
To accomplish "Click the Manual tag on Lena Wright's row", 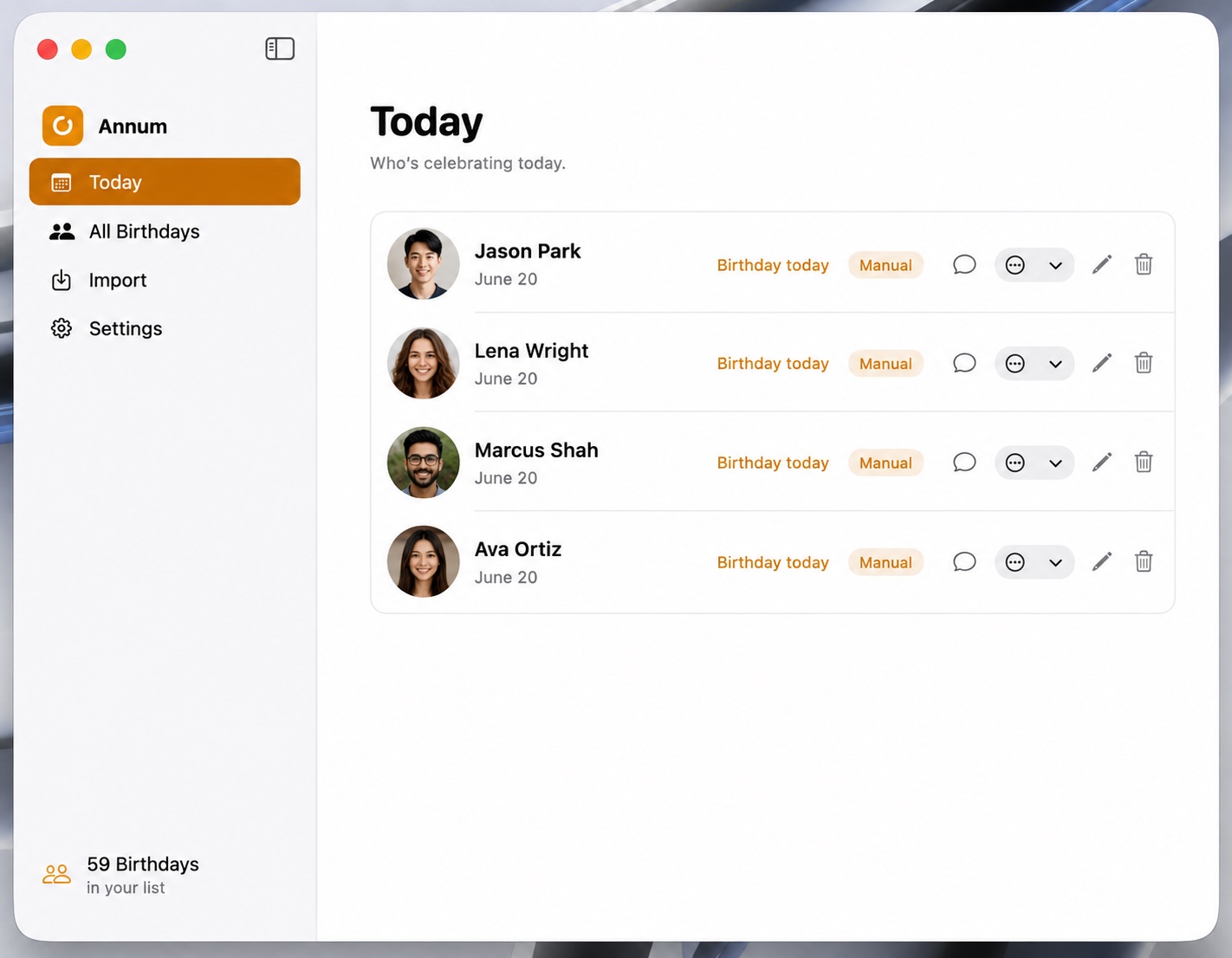I will [885, 364].
